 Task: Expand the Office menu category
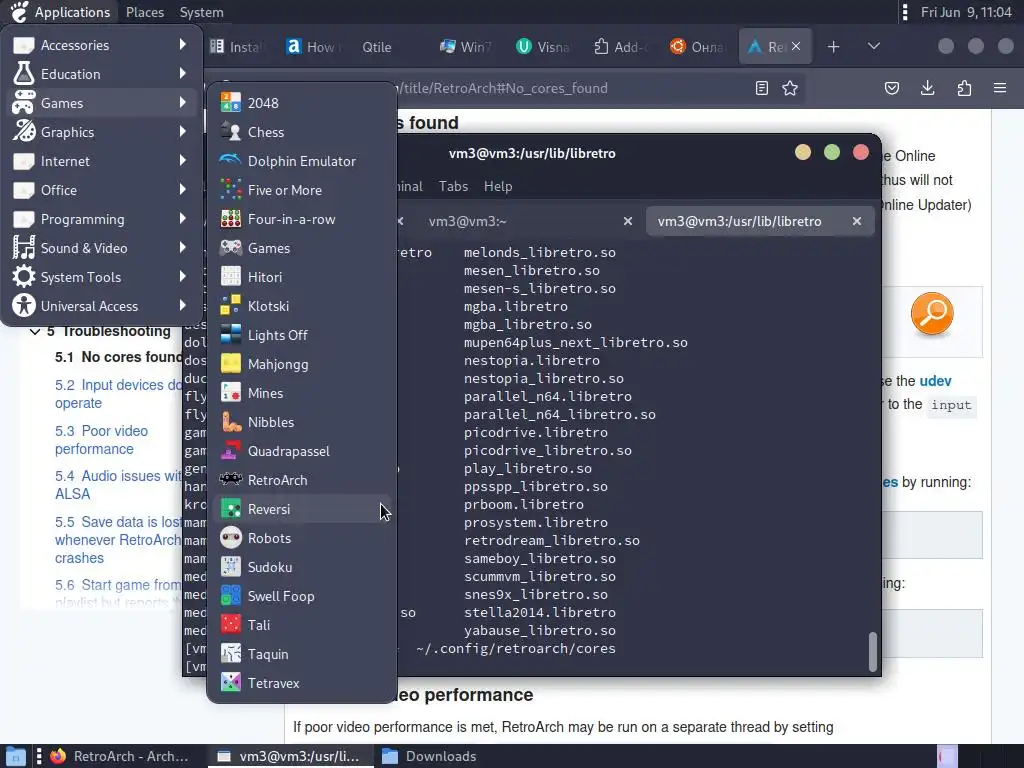(101, 190)
